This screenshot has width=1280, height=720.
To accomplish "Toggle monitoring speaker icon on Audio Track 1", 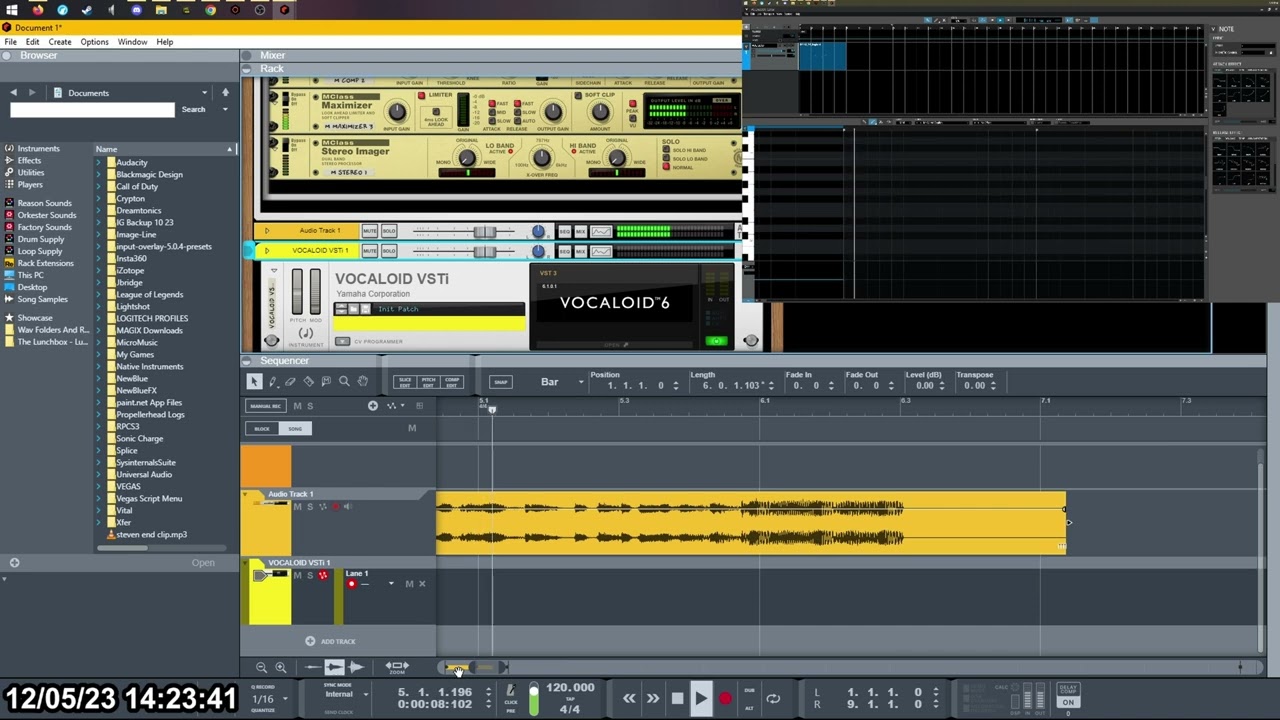I will click(x=346, y=507).
